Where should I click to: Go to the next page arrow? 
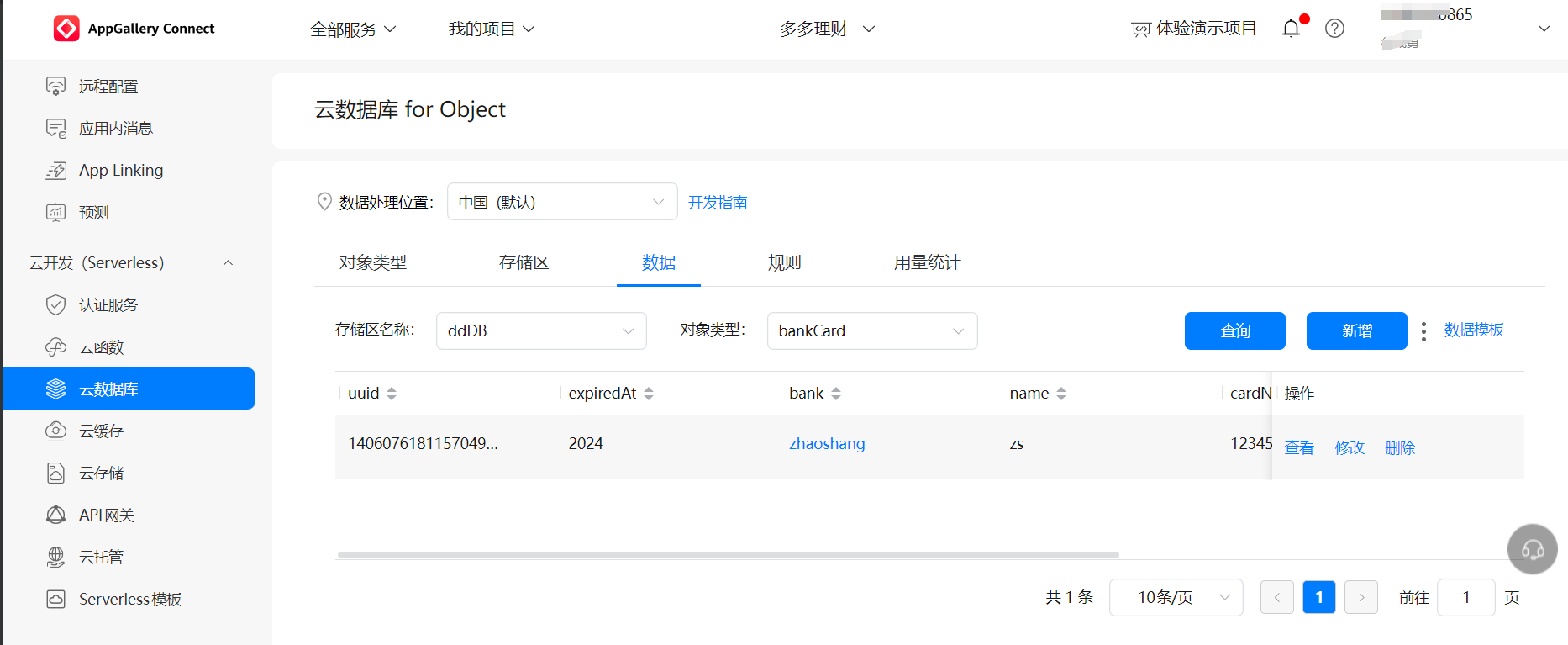(x=1361, y=597)
